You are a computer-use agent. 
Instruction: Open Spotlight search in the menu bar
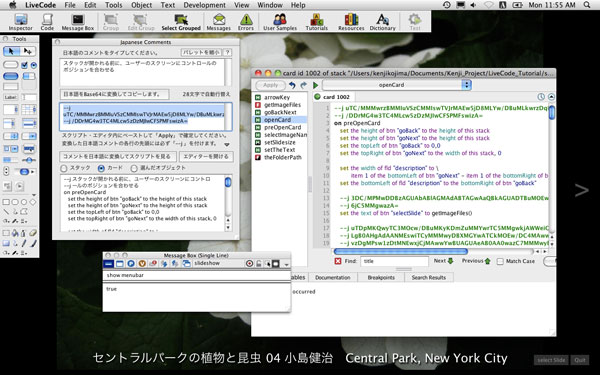pos(587,5)
